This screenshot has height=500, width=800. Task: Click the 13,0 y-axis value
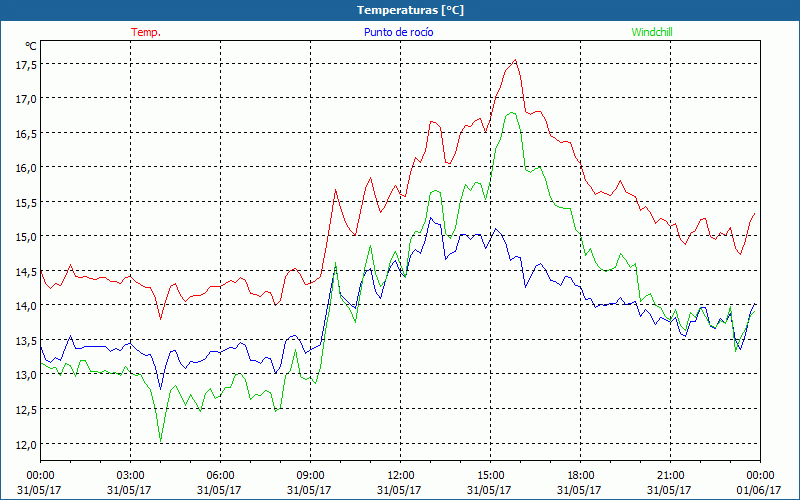click(27, 376)
